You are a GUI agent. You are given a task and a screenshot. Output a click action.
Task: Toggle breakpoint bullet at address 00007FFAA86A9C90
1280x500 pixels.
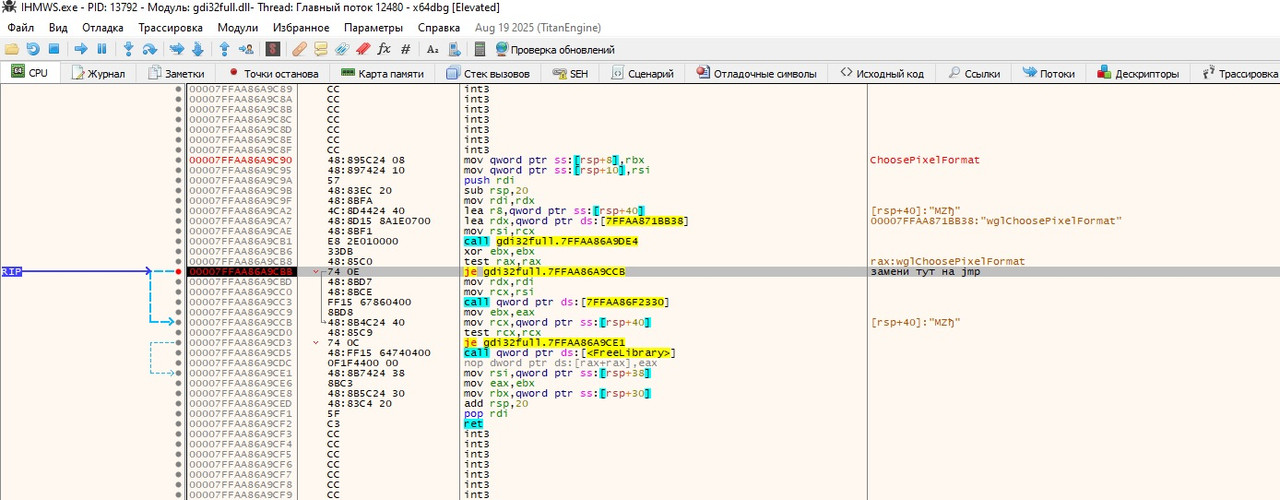179,160
